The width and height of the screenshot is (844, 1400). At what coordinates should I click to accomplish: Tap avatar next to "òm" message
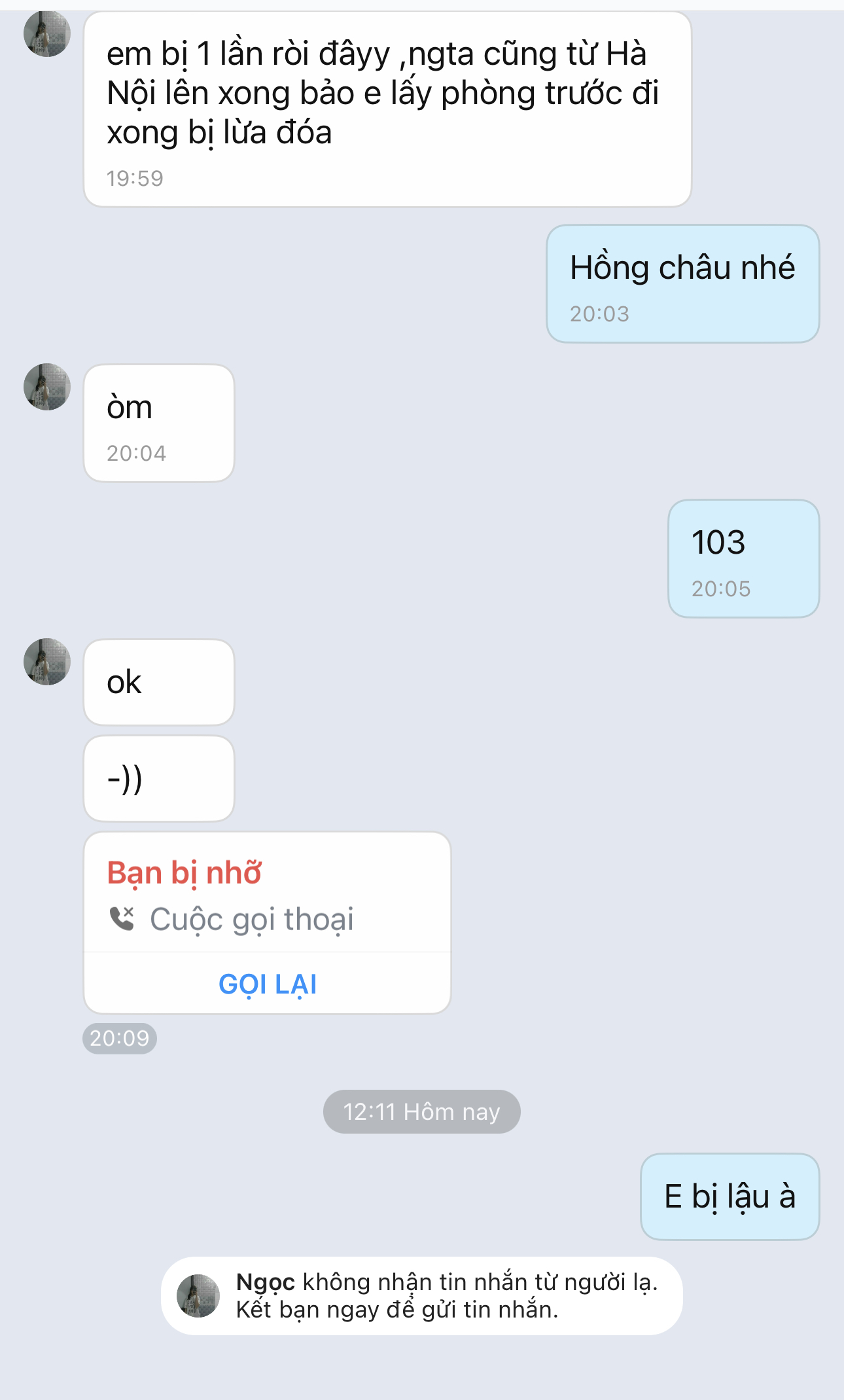point(47,387)
